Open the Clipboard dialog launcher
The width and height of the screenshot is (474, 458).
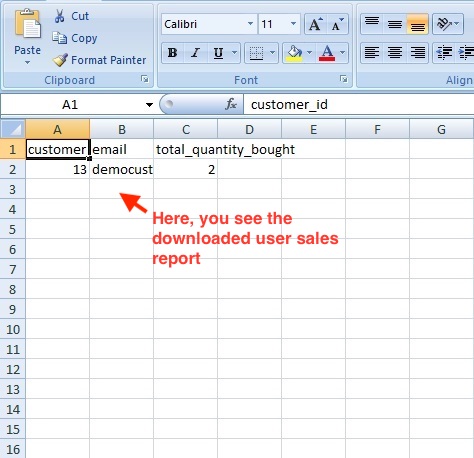pos(145,79)
